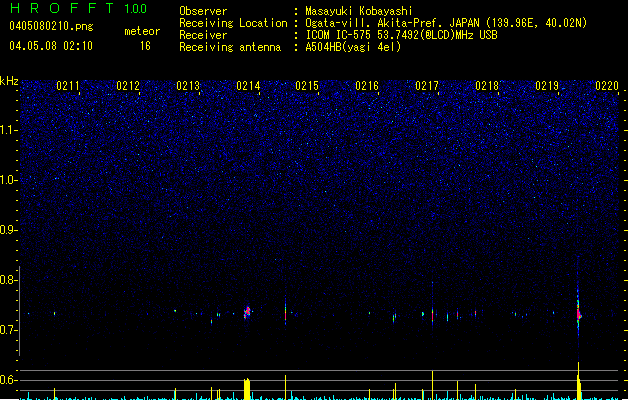Click the 0214 time marker
This screenshot has width=629, height=400.
pos(248,86)
